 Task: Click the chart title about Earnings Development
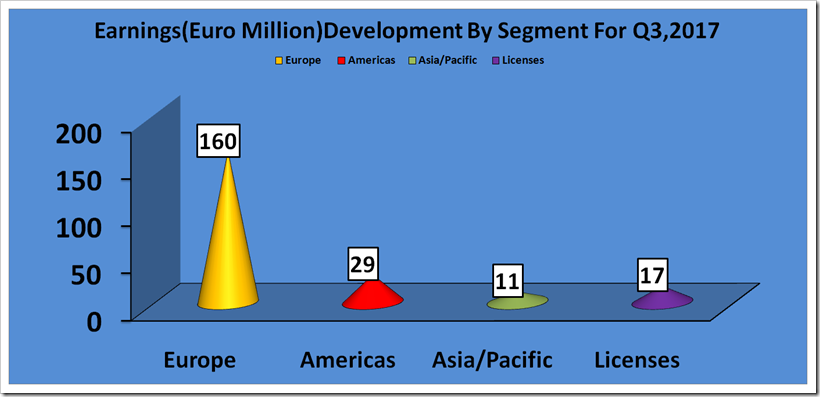click(x=407, y=31)
